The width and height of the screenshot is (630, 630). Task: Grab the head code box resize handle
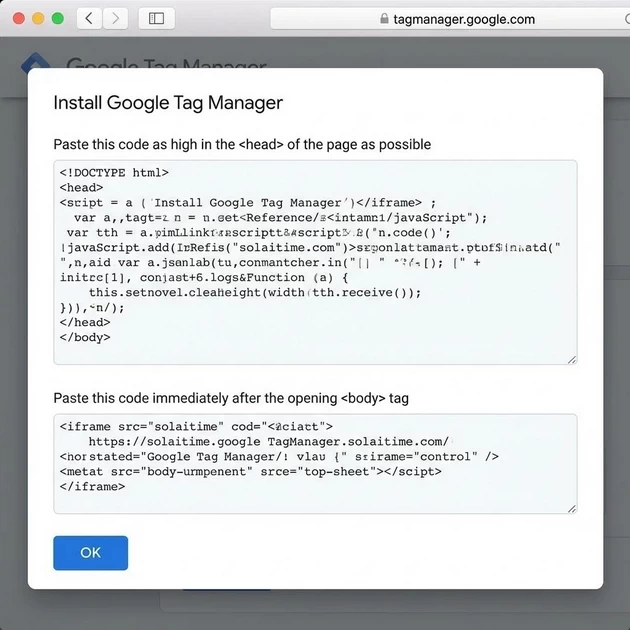pos(571,359)
